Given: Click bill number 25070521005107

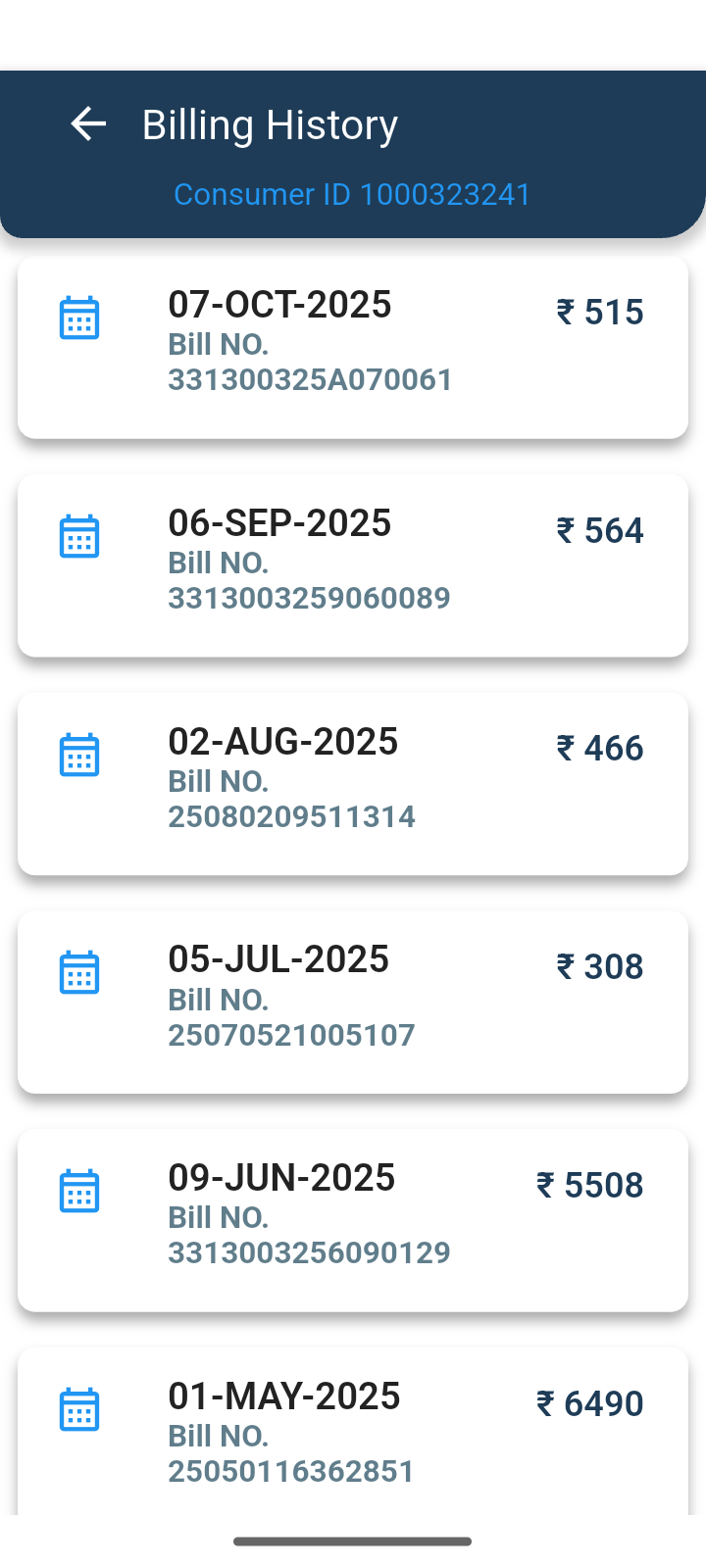Looking at the screenshot, I should (x=291, y=1035).
